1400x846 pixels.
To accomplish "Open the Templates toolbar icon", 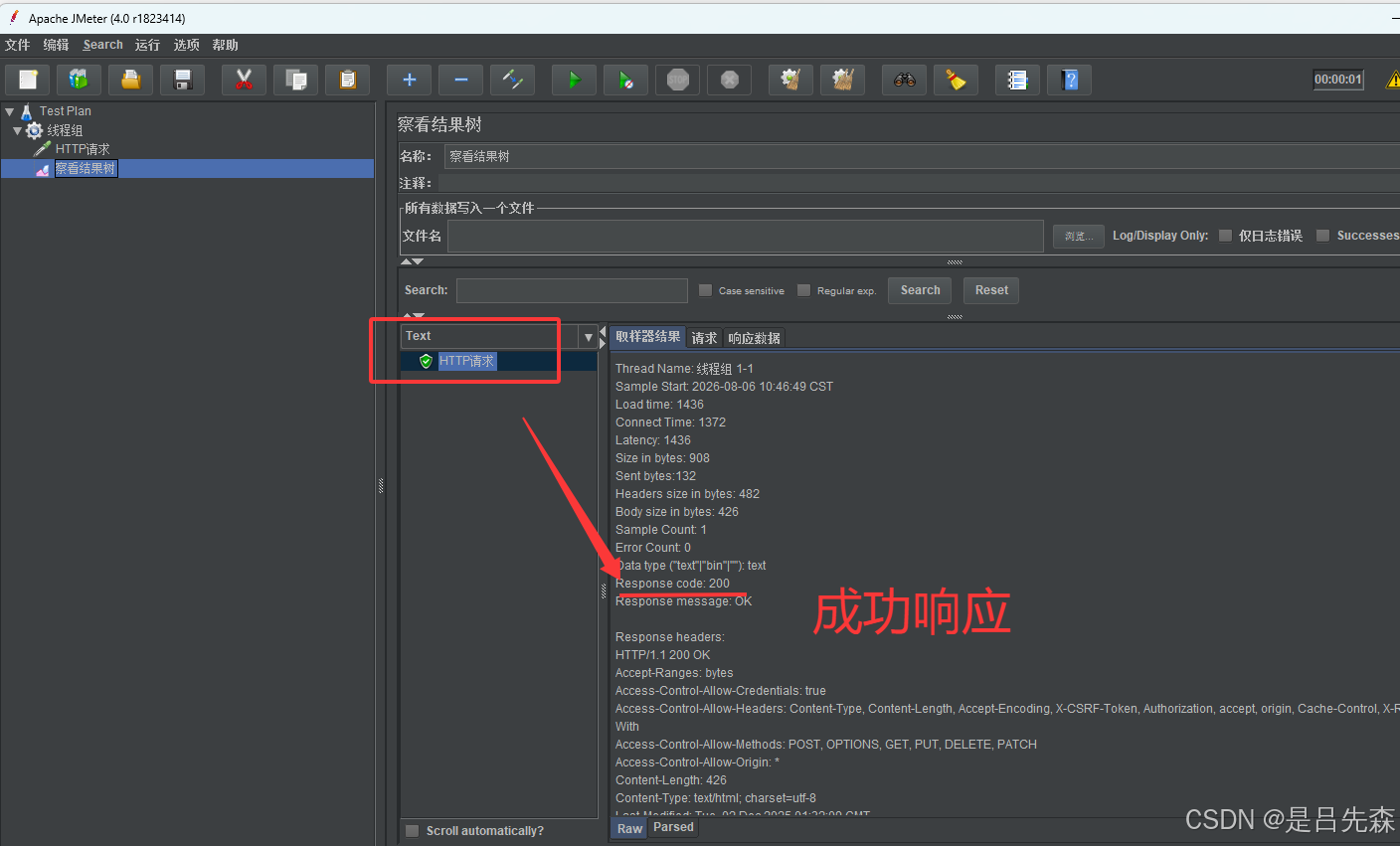I will [x=80, y=80].
